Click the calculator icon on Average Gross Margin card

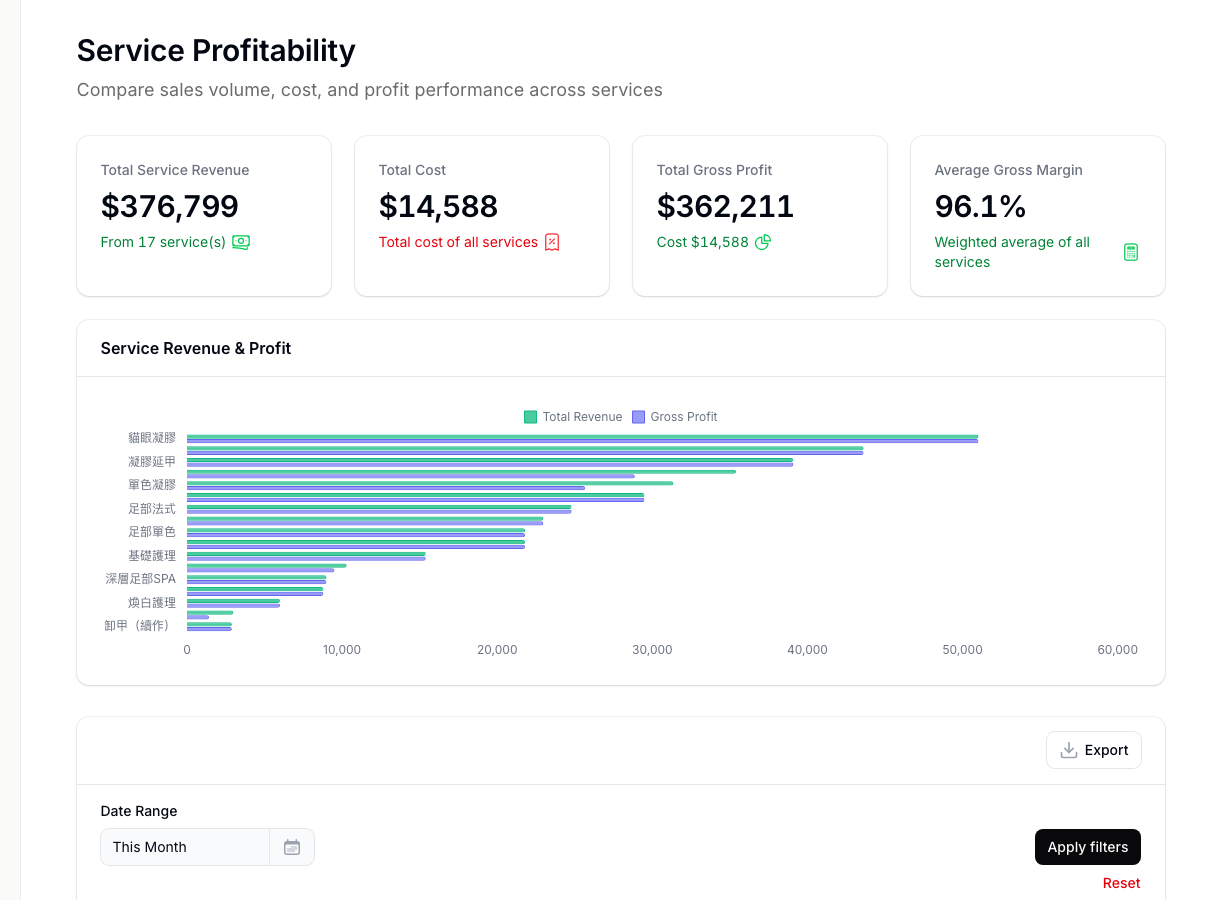pos(1131,252)
